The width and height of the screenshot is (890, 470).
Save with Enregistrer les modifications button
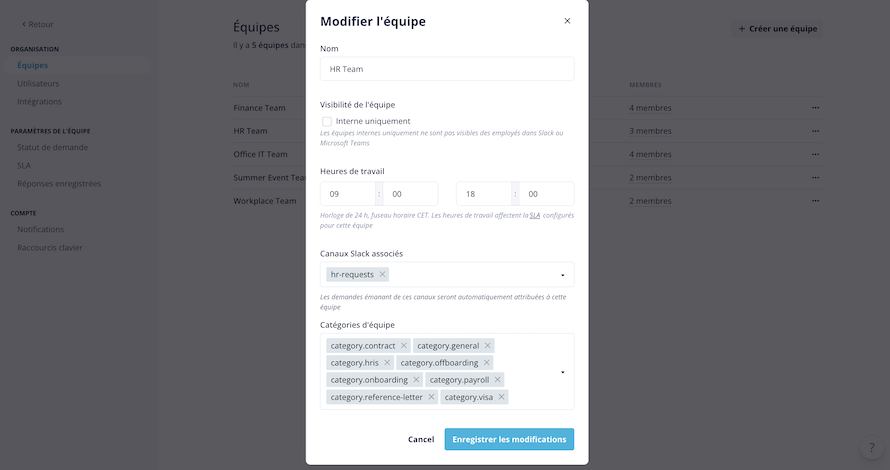tap(509, 439)
